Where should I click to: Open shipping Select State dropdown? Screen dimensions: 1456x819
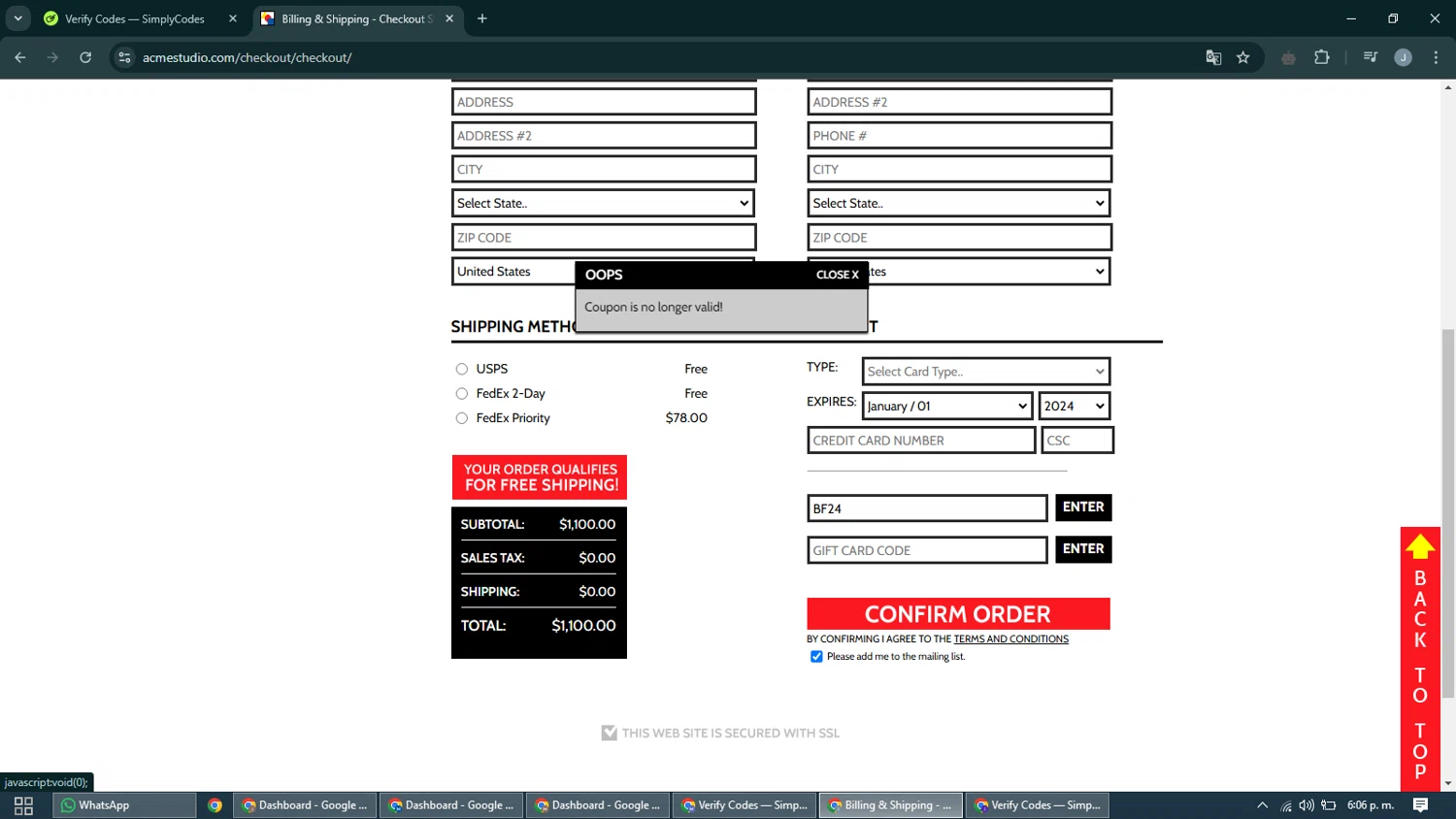[959, 203]
